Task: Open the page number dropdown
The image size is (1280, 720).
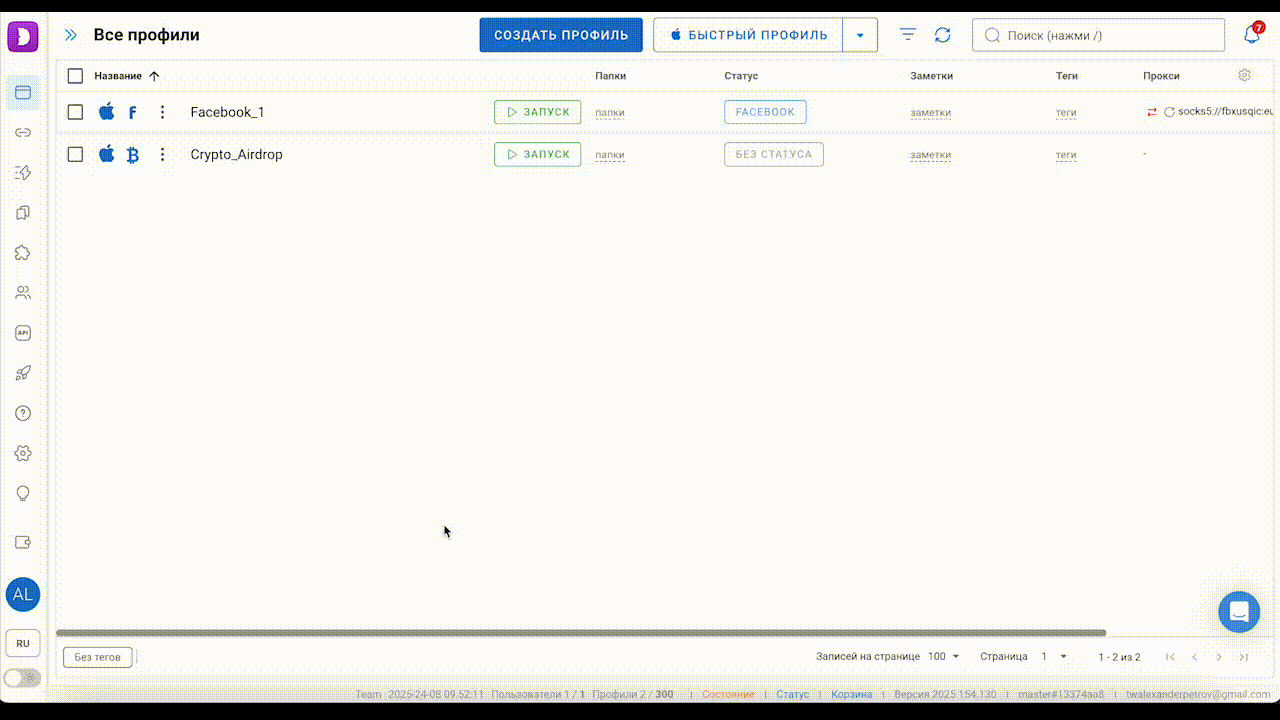Action: click(x=1053, y=657)
